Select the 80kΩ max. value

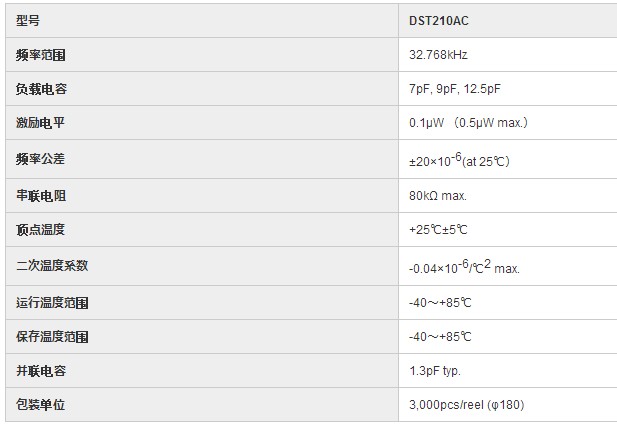coord(438,196)
